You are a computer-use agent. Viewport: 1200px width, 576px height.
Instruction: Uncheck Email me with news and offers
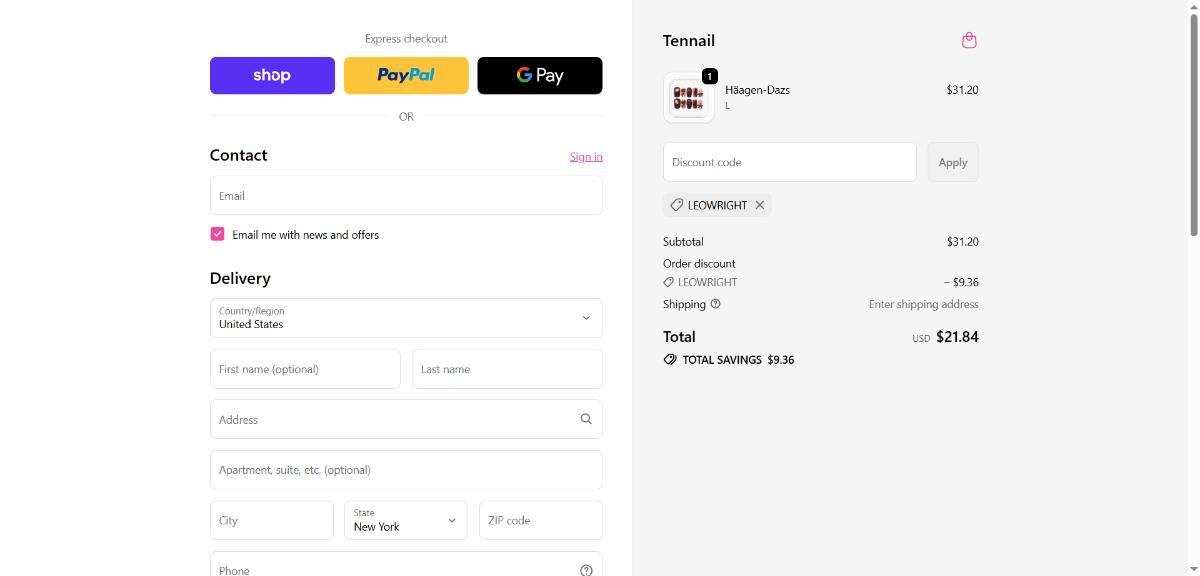click(x=217, y=234)
